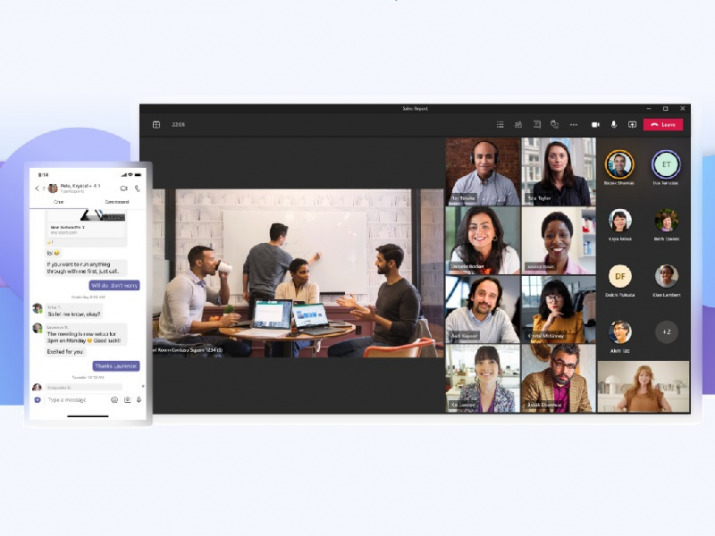Click the 'Excited for you' message

(x=66, y=352)
